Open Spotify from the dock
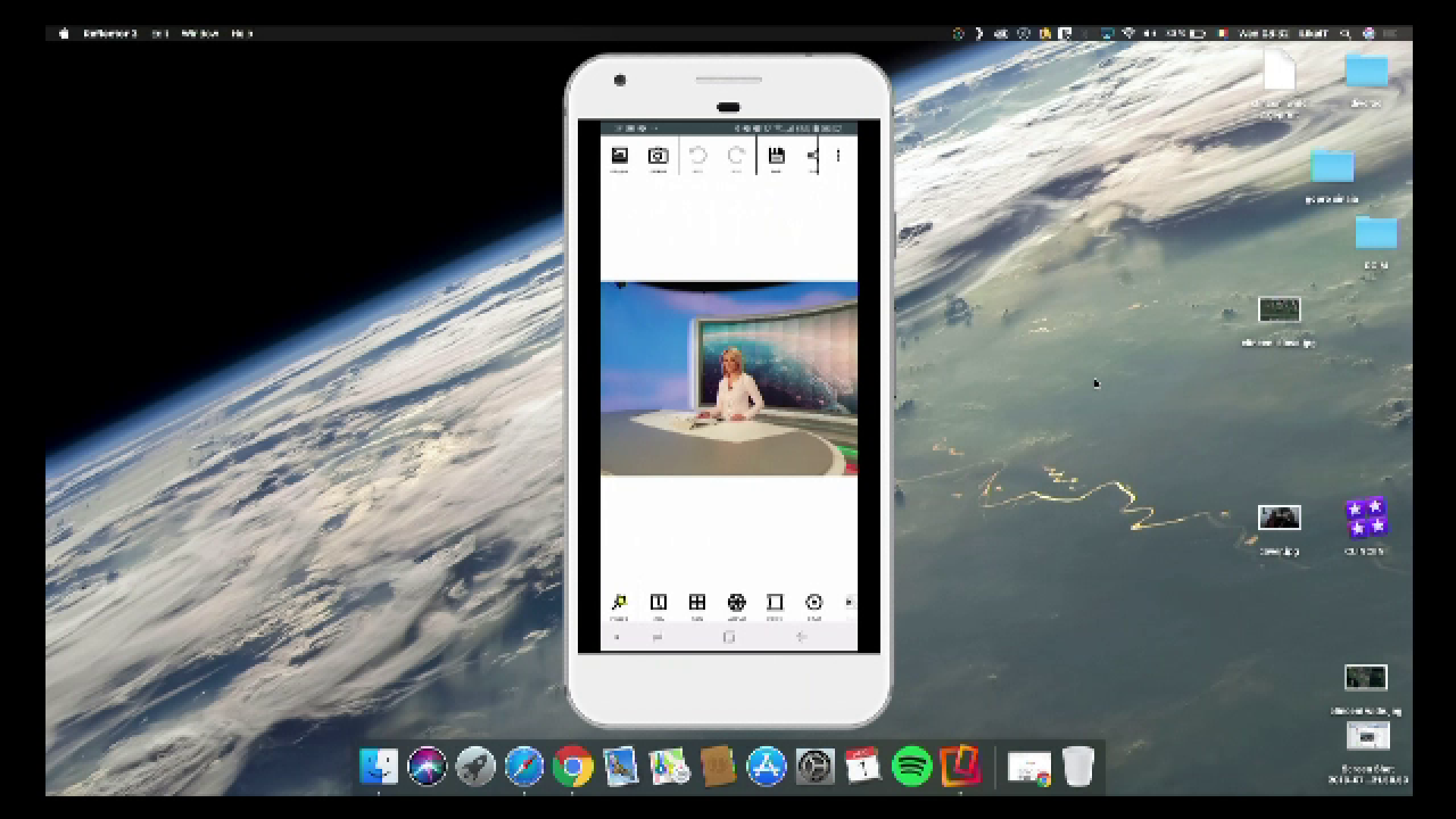 click(x=912, y=767)
